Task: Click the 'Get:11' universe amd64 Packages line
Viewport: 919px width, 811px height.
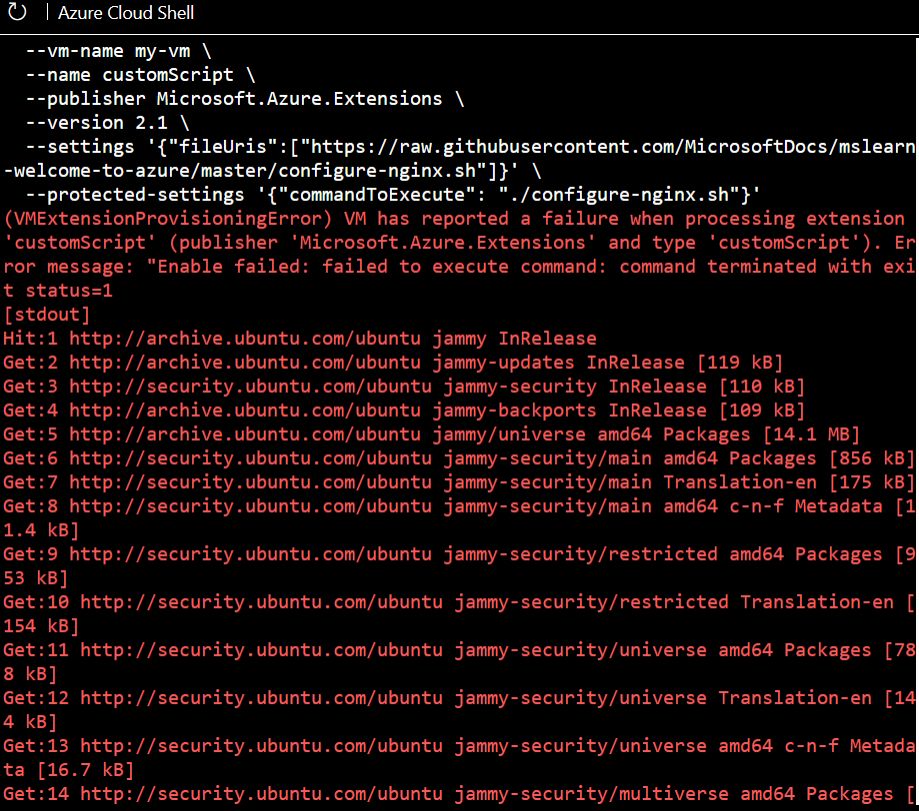Action: point(459,650)
